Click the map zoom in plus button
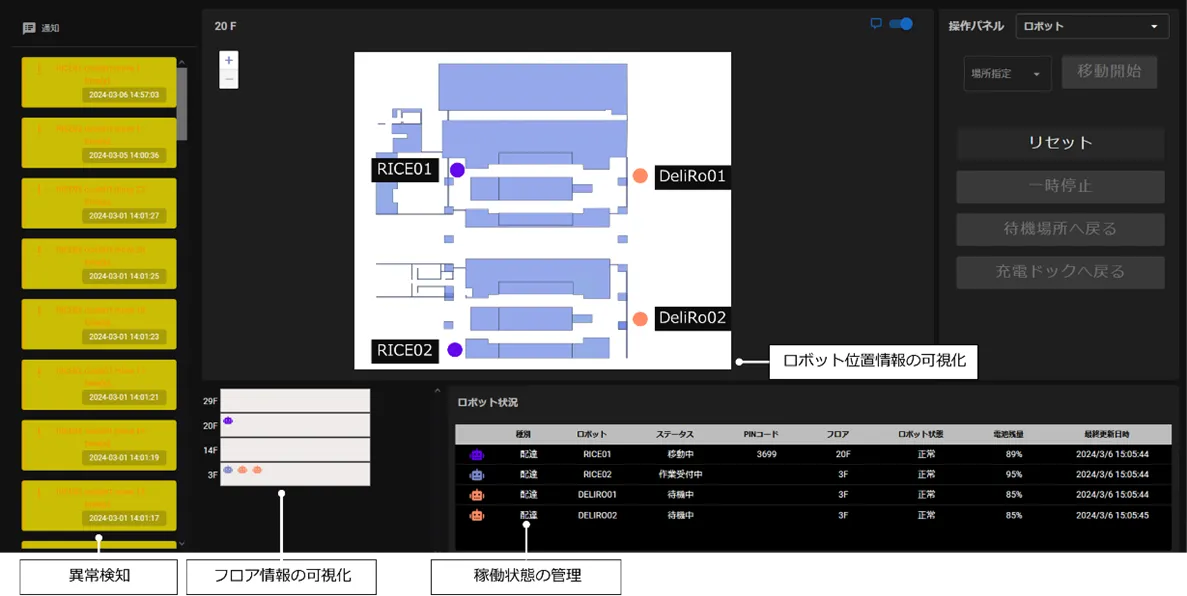1187x596 pixels. tap(229, 61)
